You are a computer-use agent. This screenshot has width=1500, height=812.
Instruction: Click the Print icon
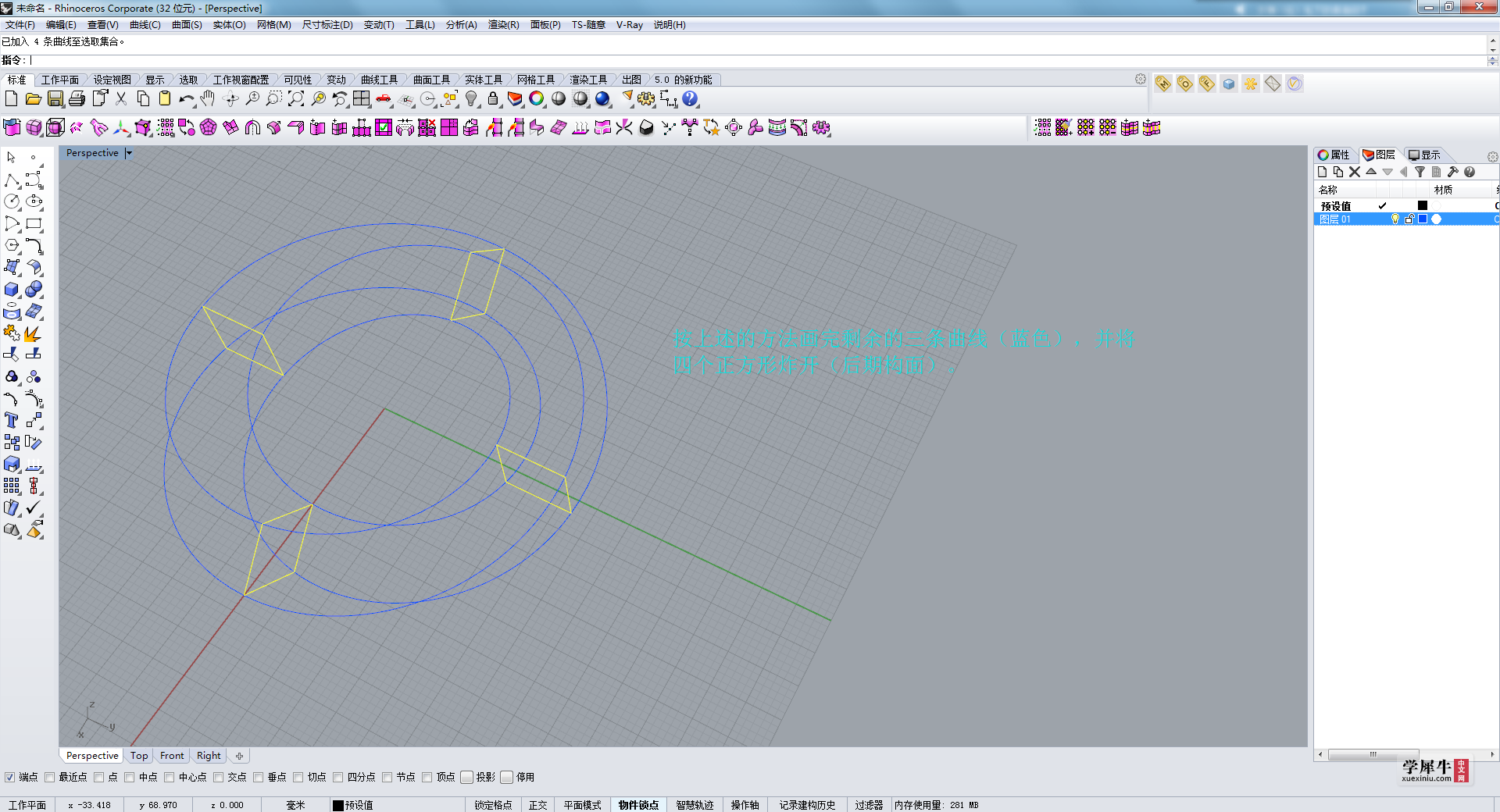click(77, 98)
